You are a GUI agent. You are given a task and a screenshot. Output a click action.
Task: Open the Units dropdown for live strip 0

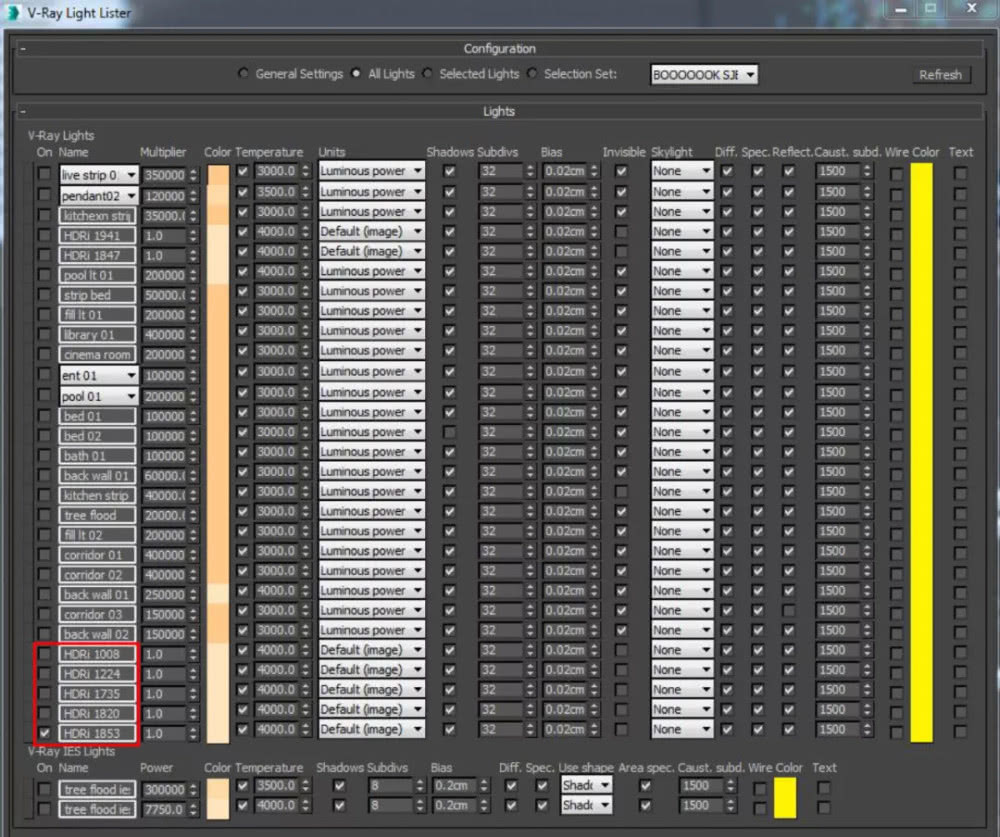(417, 172)
